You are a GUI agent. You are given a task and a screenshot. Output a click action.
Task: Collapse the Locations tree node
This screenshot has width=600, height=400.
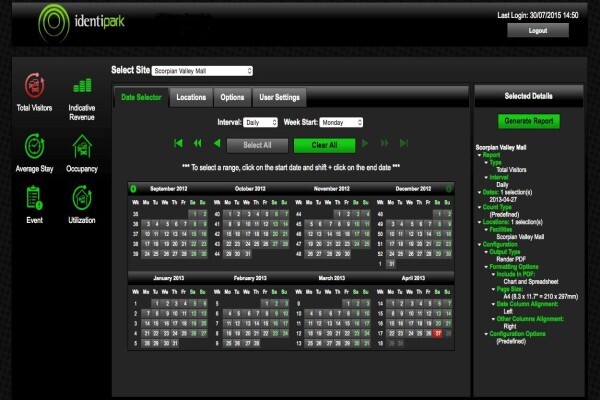click(x=479, y=222)
